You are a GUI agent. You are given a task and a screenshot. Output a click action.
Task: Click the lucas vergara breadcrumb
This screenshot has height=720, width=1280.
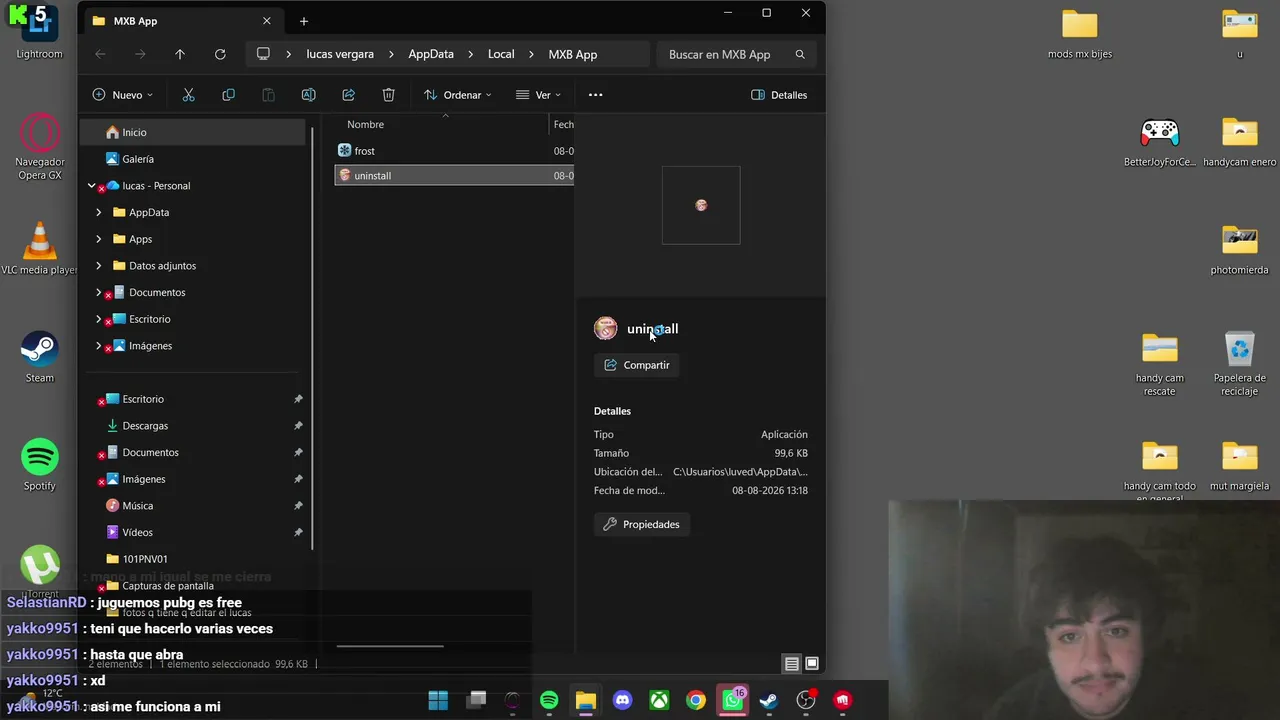pos(340,54)
